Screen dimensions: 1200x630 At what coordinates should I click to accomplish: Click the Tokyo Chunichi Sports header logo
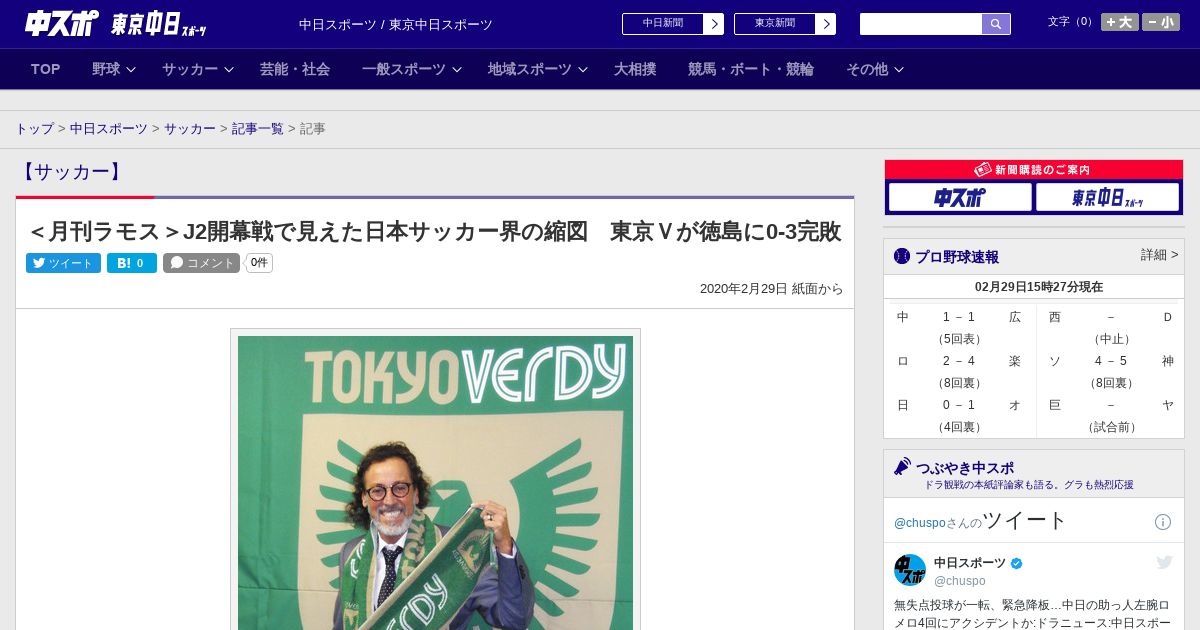159,25
